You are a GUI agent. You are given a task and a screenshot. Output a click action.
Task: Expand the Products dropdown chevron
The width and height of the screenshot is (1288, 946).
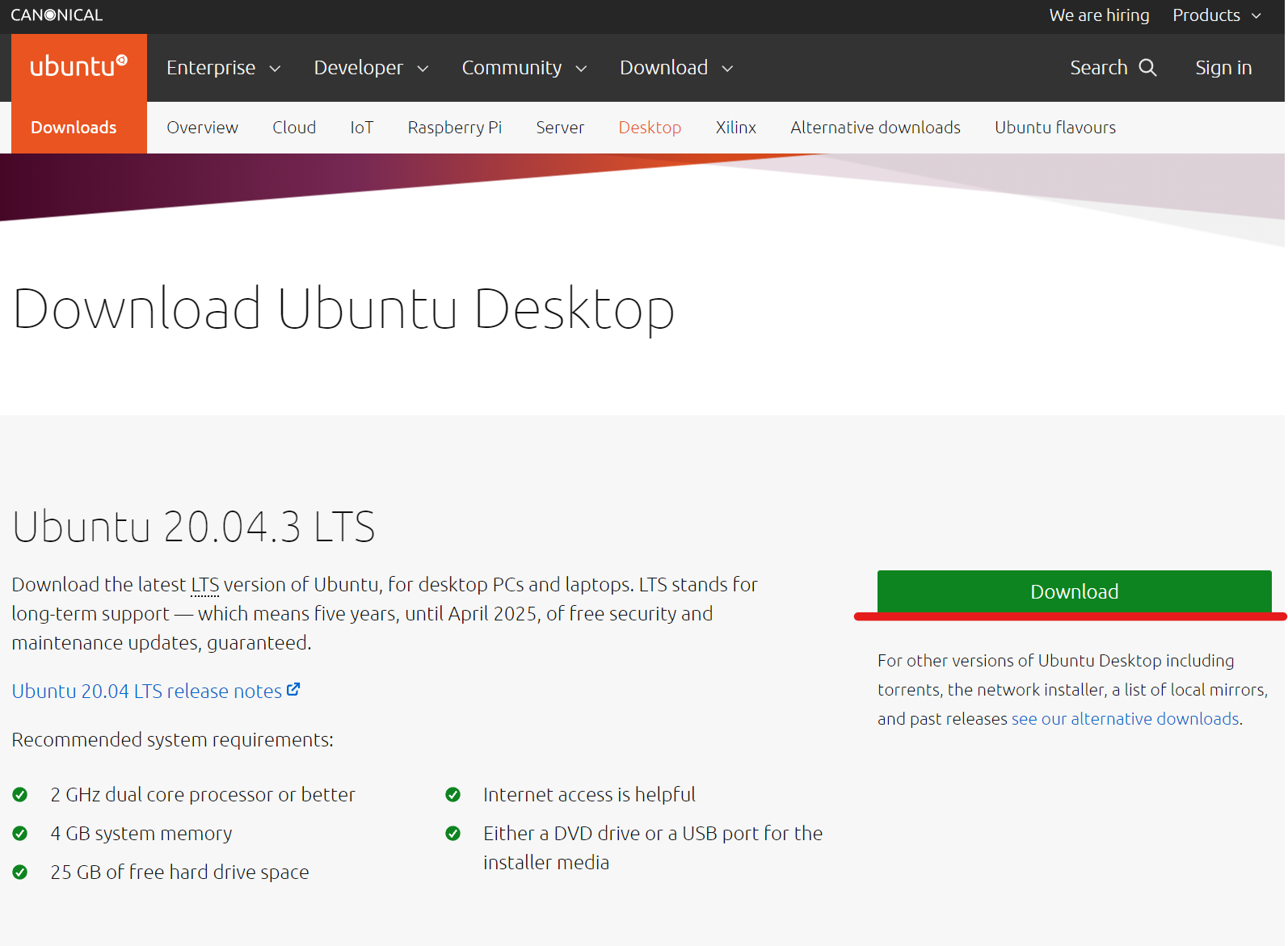(1256, 16)
